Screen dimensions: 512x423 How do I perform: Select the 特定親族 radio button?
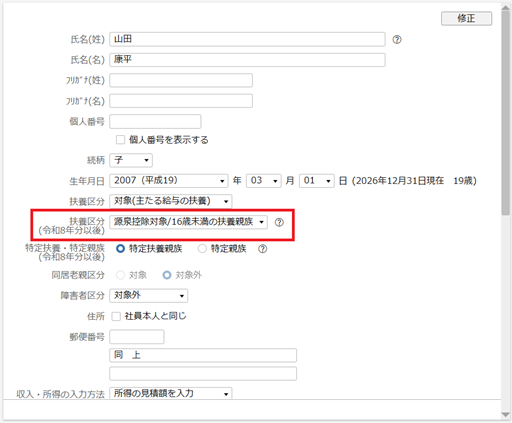[202, 249]
